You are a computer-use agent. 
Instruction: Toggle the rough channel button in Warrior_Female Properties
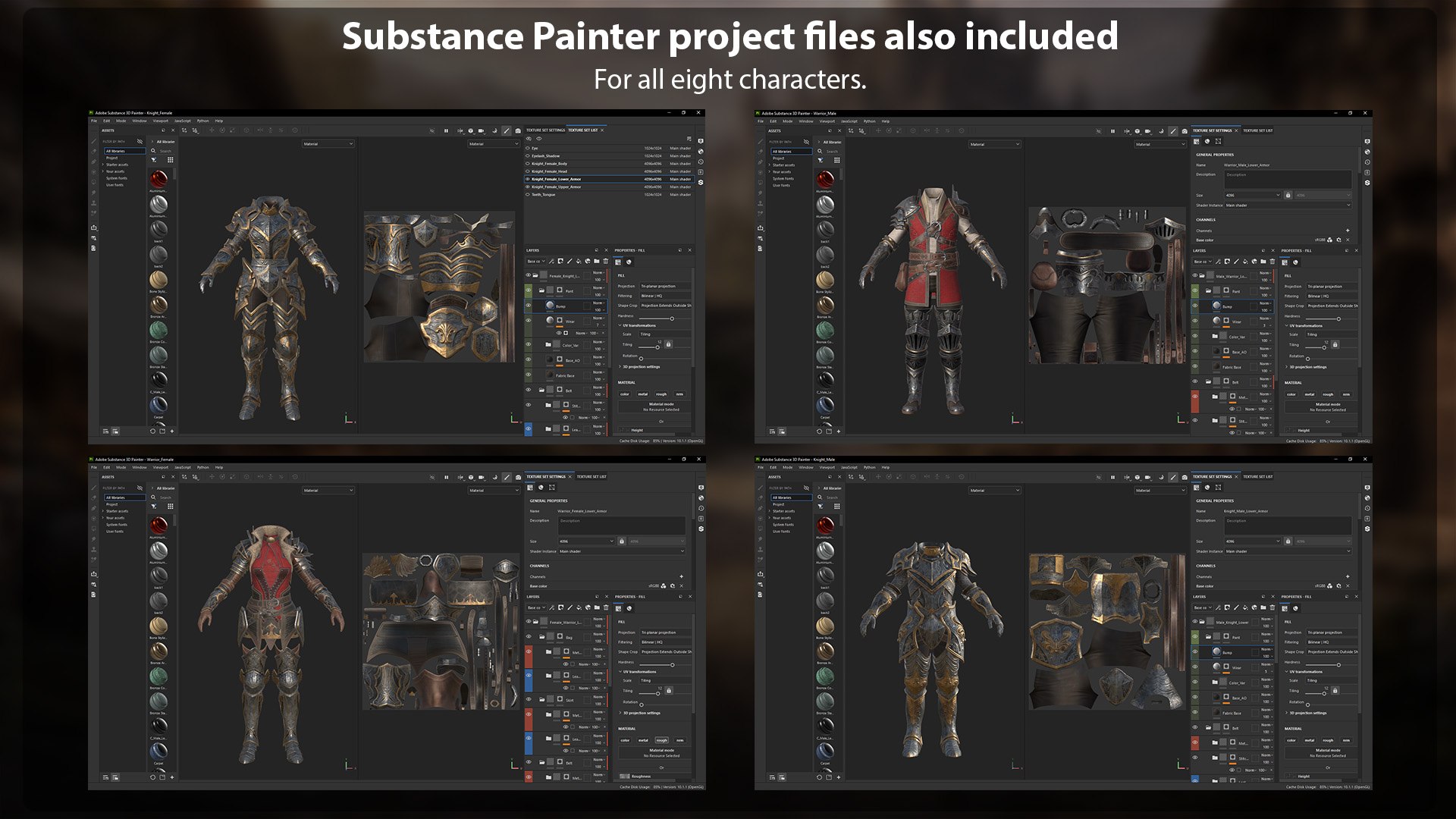point(661,741)
